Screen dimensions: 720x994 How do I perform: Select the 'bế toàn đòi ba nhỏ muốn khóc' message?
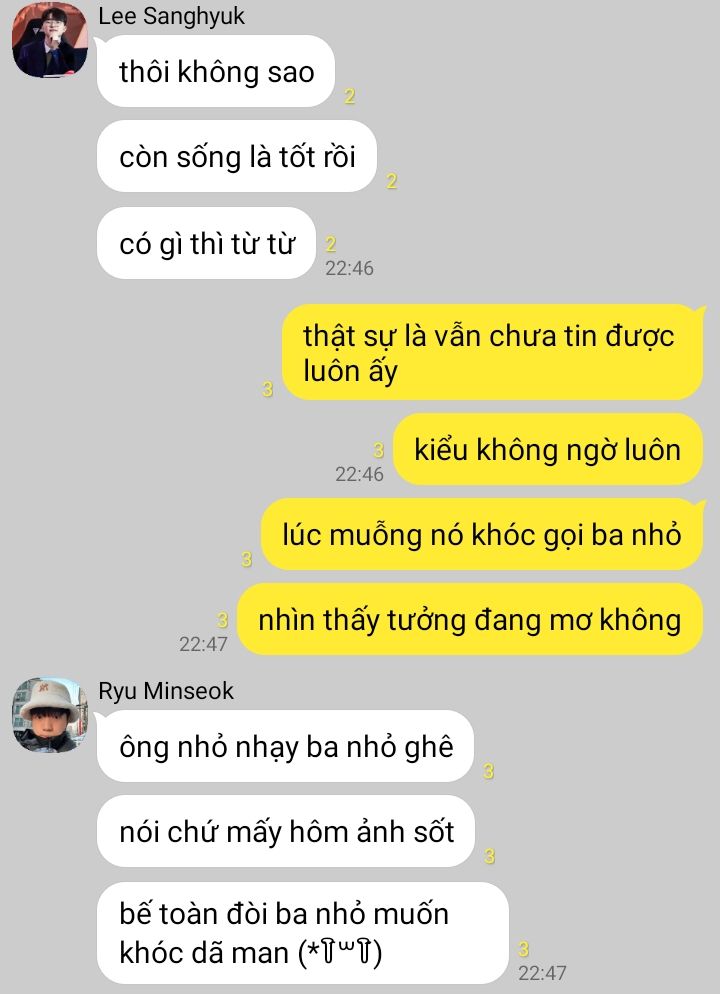303,932
